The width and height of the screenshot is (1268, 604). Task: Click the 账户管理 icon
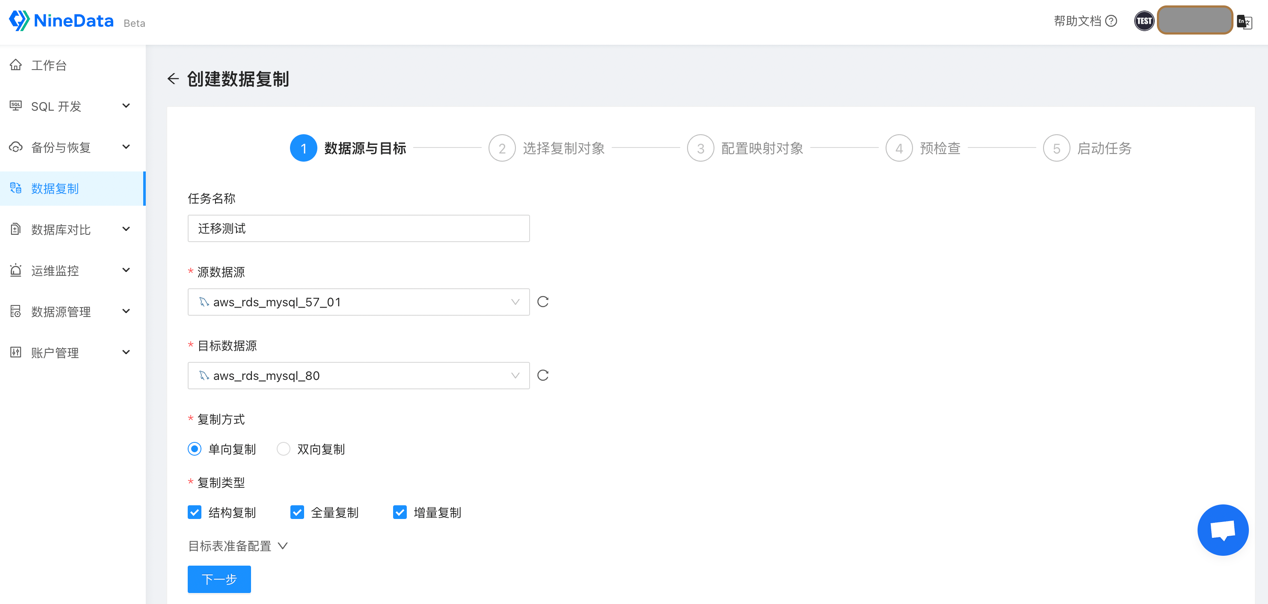point(16,352)
